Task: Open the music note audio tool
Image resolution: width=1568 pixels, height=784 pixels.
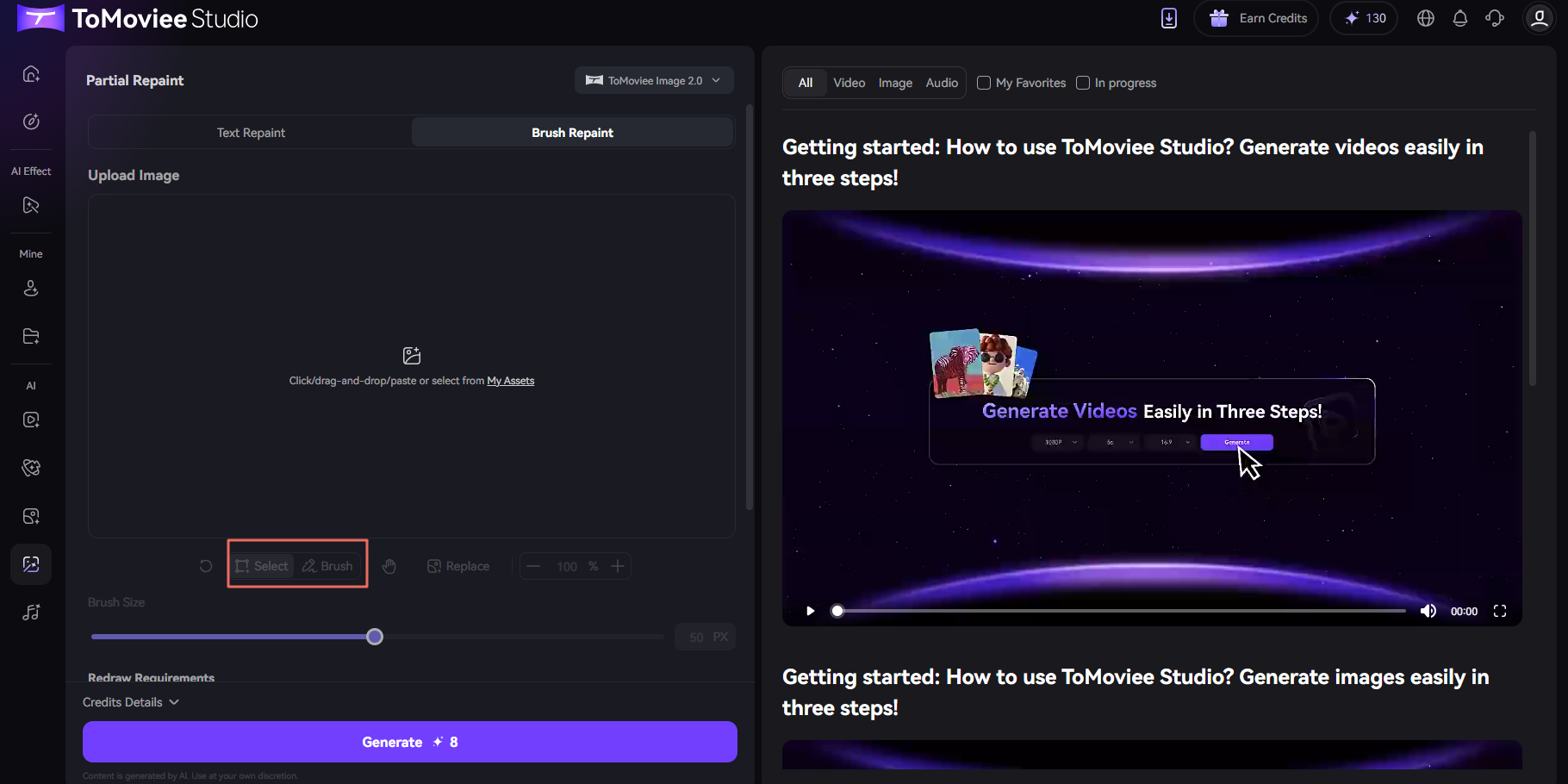Action: click(31, 613)
